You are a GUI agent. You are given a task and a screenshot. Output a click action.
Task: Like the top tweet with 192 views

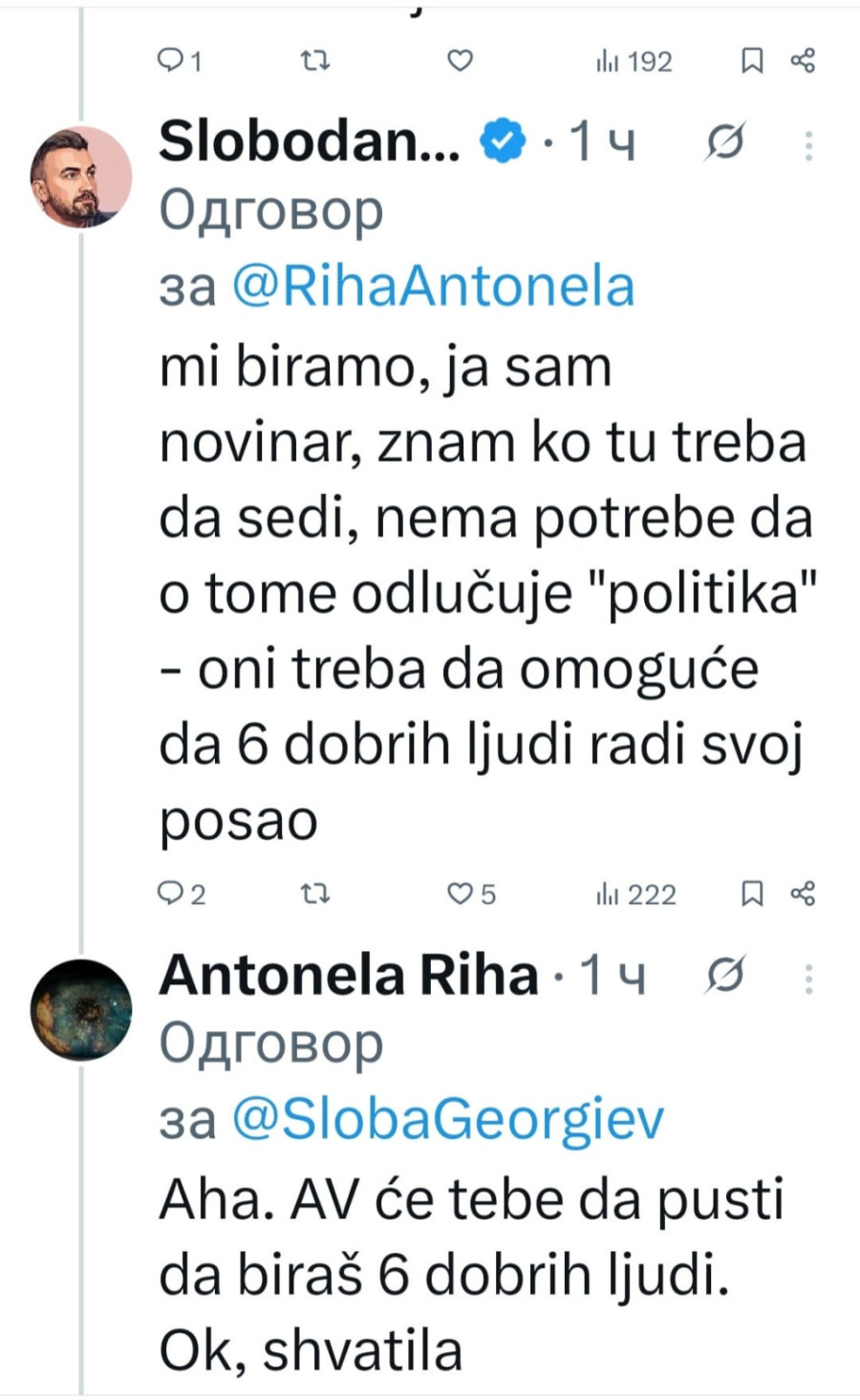461,61
